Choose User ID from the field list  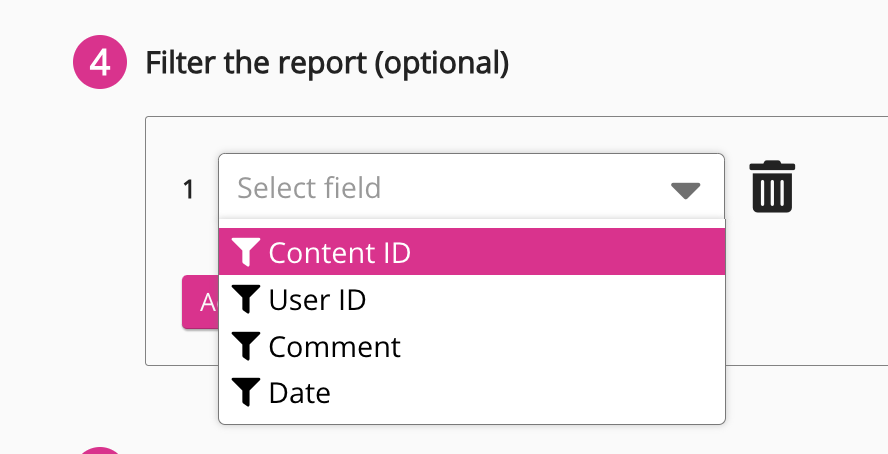(x=317, y=299)
